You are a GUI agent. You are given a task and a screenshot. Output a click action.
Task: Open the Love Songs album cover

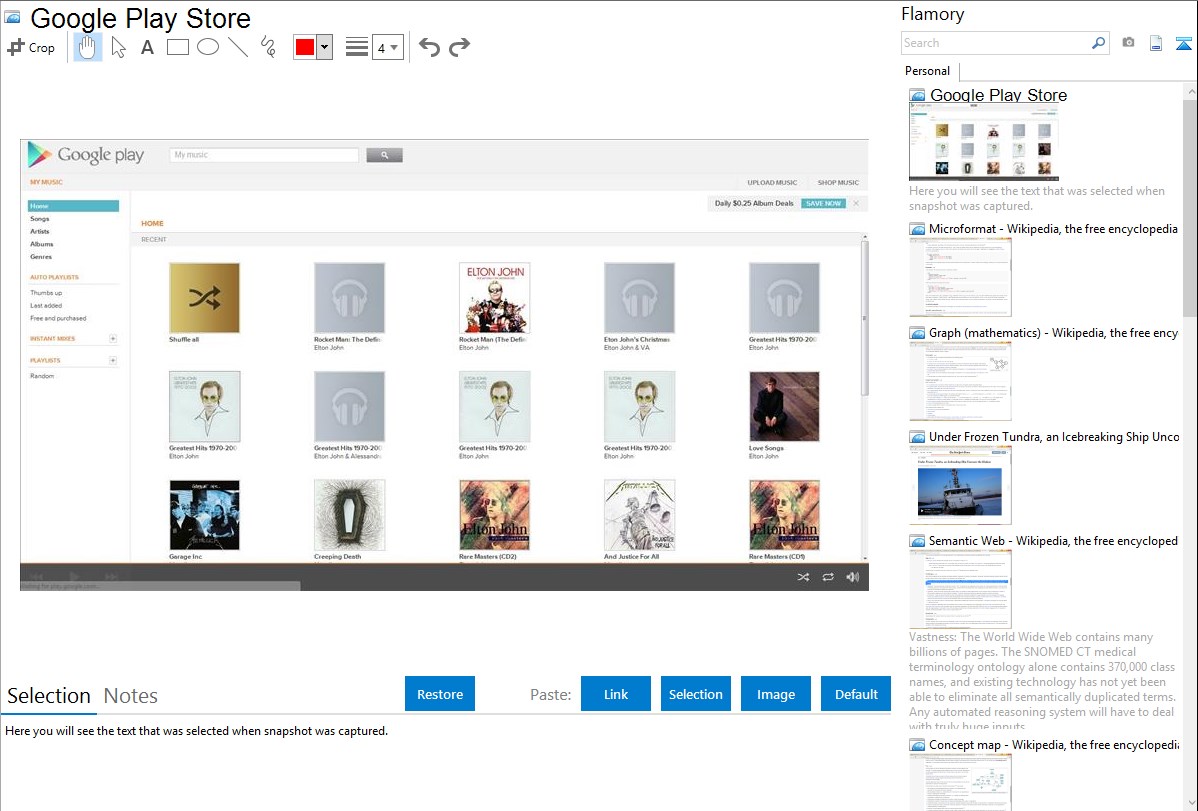tap(784, 407)
